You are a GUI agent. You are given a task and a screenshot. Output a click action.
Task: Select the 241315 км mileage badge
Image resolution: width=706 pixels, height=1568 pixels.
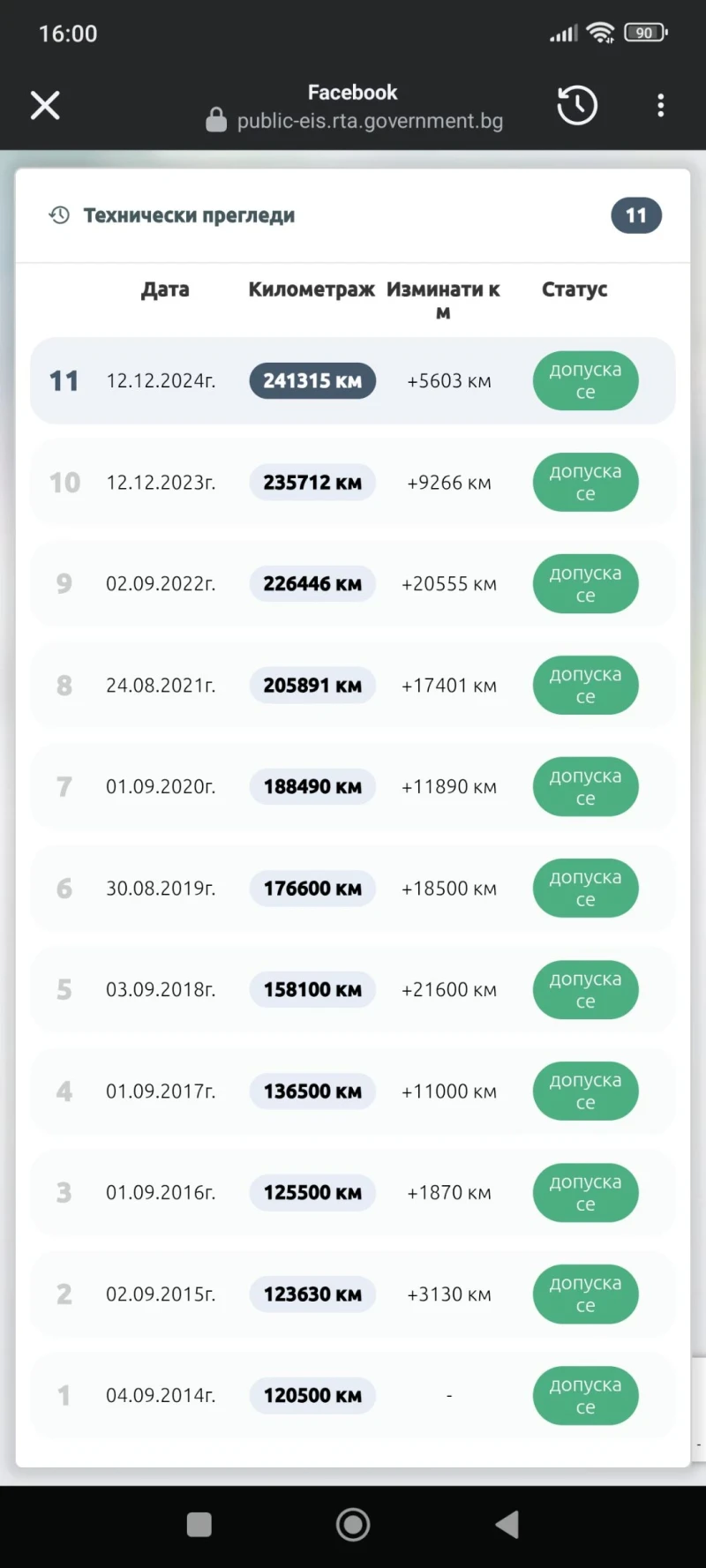tap(312, 381)
